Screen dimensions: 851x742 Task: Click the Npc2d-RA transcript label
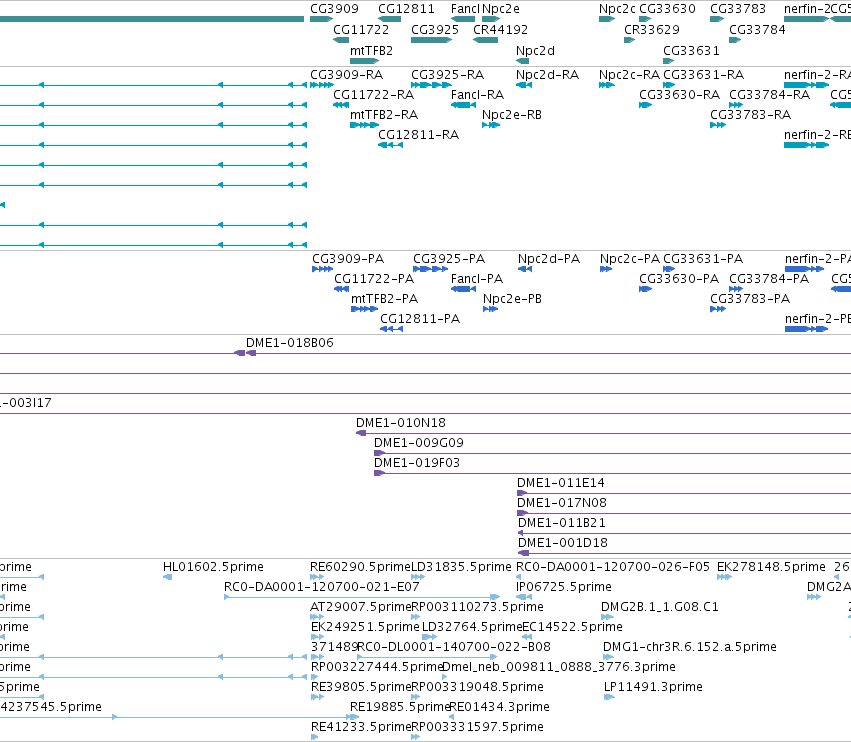pyautogui.click(x=548, y=75)
